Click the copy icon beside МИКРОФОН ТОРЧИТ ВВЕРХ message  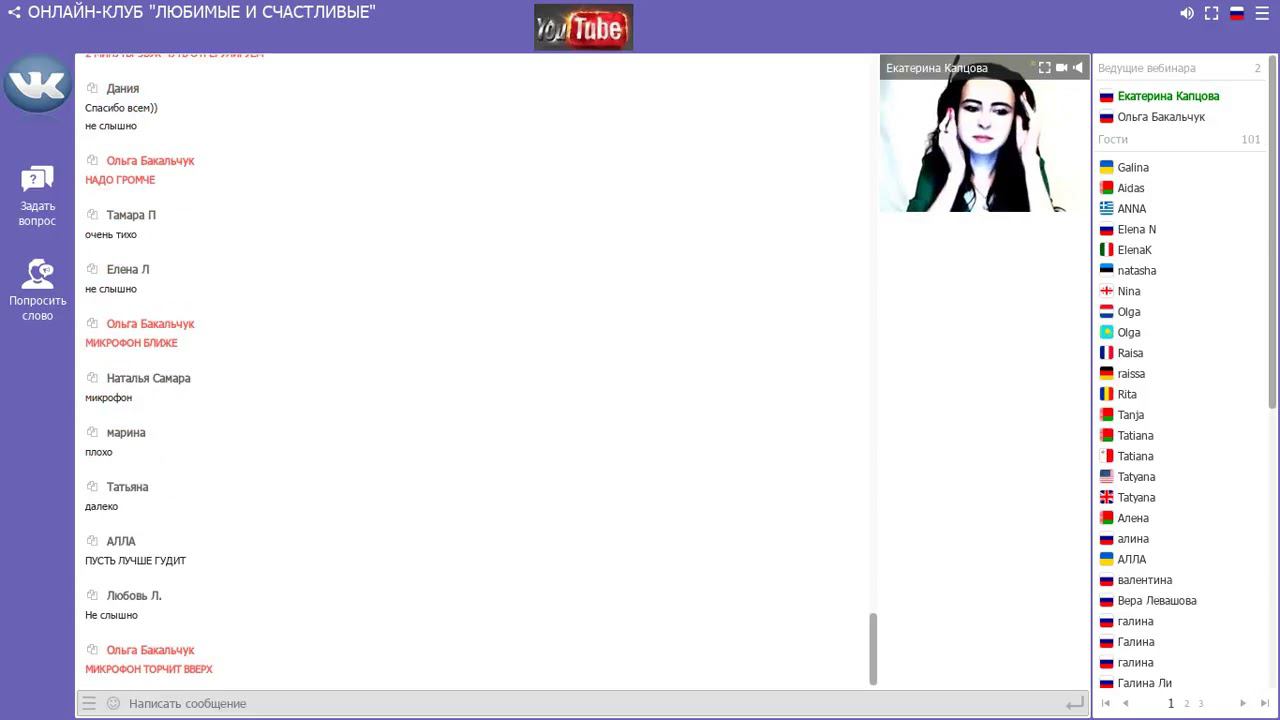[x=92, y=650]
